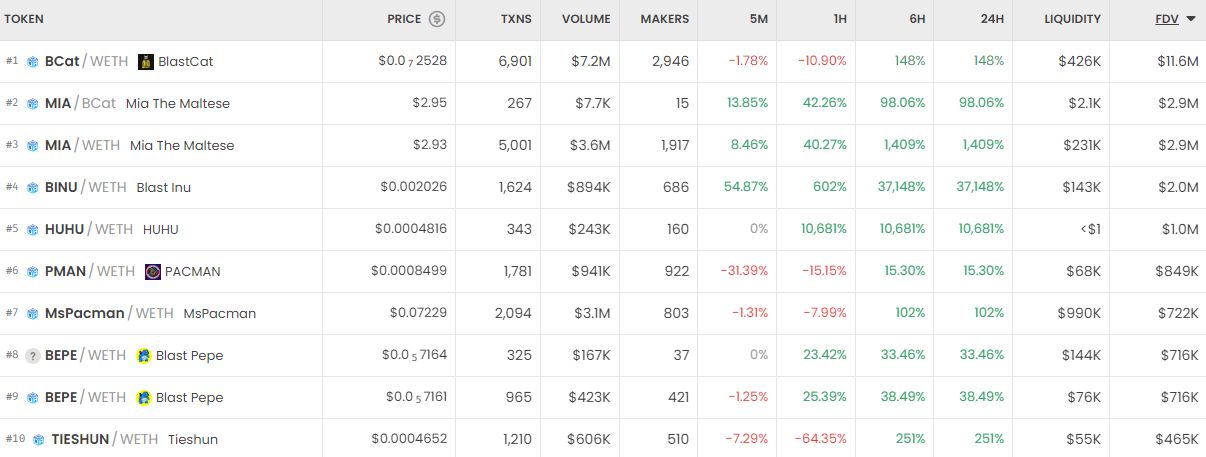
Task: Click the $2.93 price cell
Action: point(430,145)
